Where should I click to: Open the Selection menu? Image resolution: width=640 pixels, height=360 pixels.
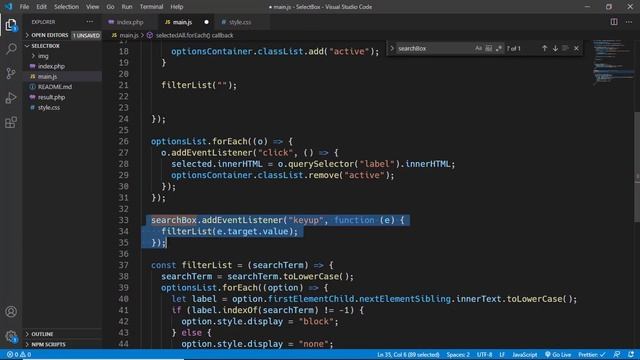coord(66,7)
